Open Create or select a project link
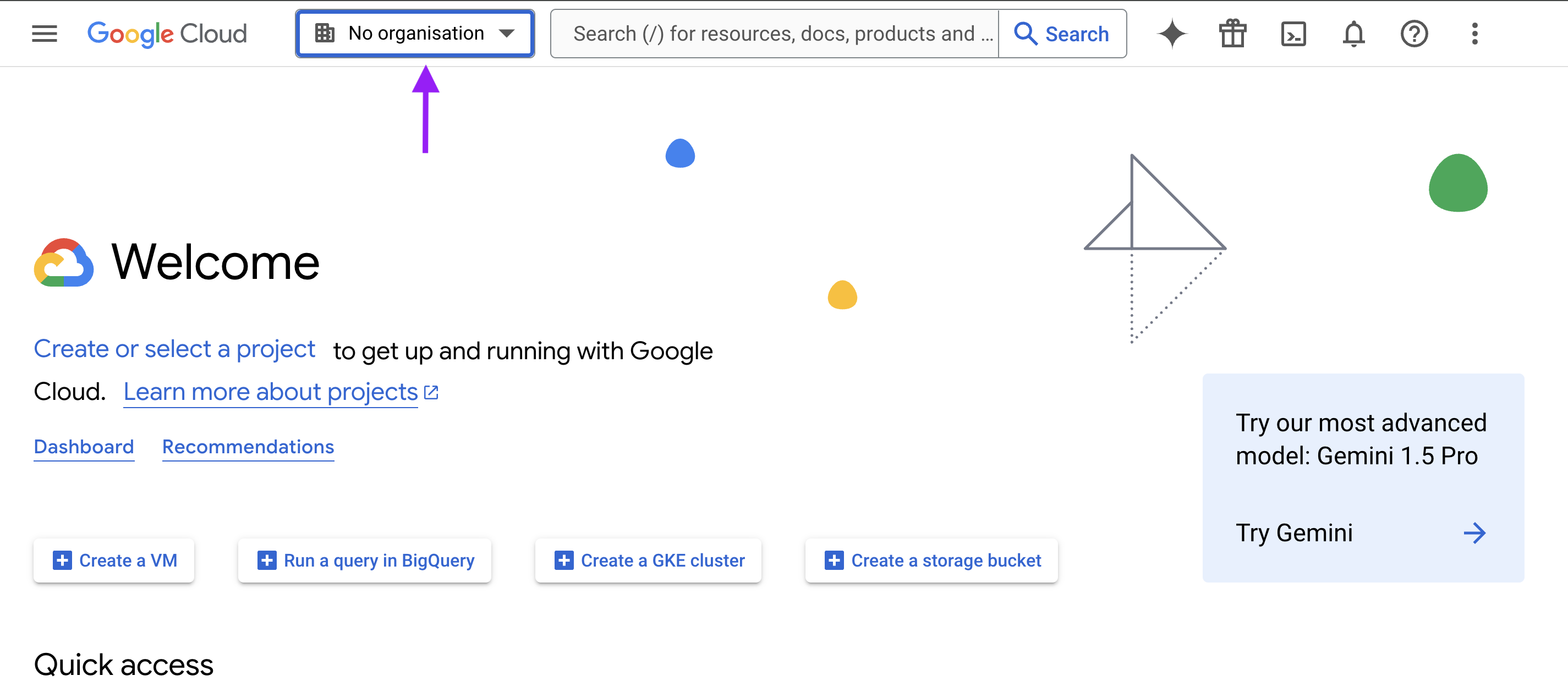The width and height of the screenshot is (1568, 692). click(175, 349)
